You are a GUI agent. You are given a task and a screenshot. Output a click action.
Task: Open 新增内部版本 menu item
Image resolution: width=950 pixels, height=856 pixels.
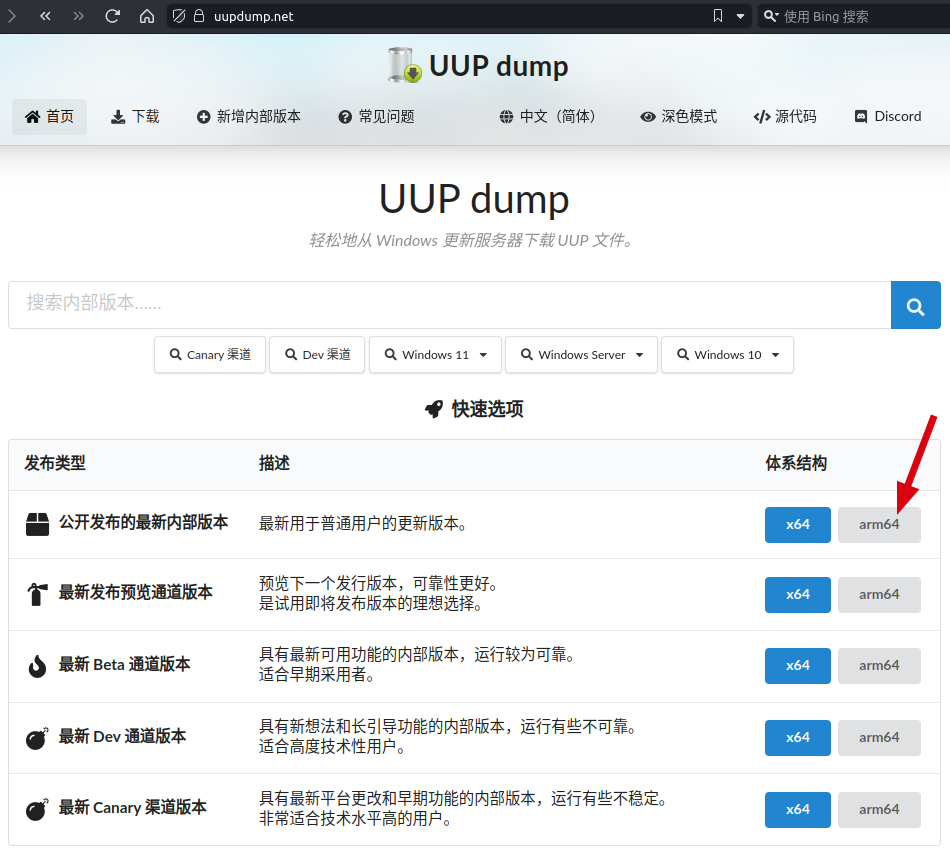tap(249, 117)
